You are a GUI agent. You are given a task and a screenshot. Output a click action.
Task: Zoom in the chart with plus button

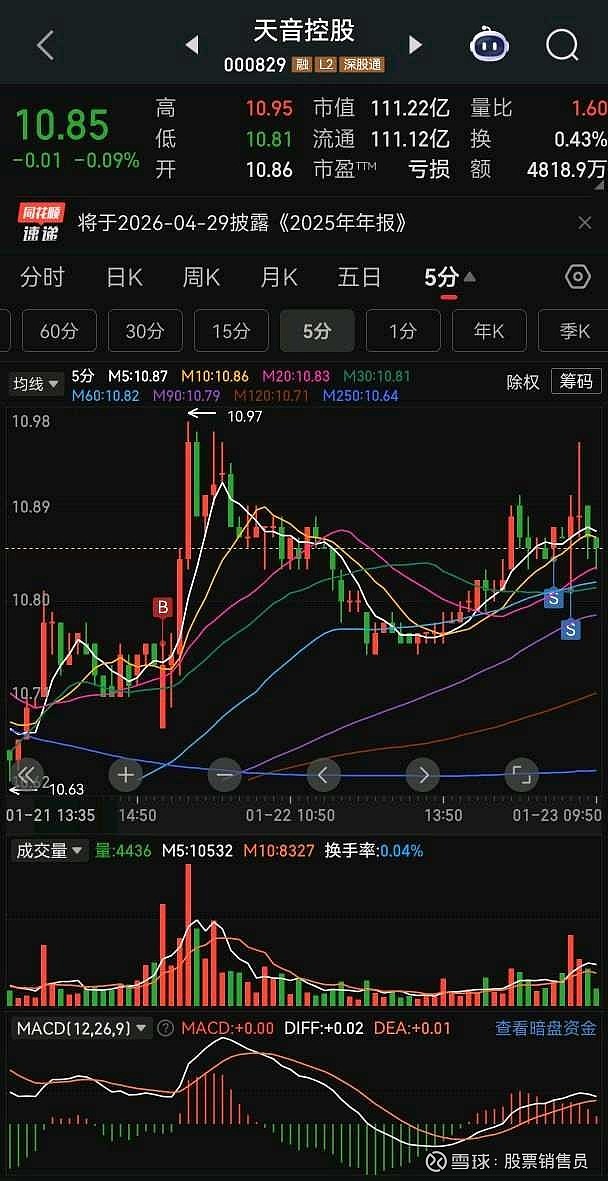point(126,774)
